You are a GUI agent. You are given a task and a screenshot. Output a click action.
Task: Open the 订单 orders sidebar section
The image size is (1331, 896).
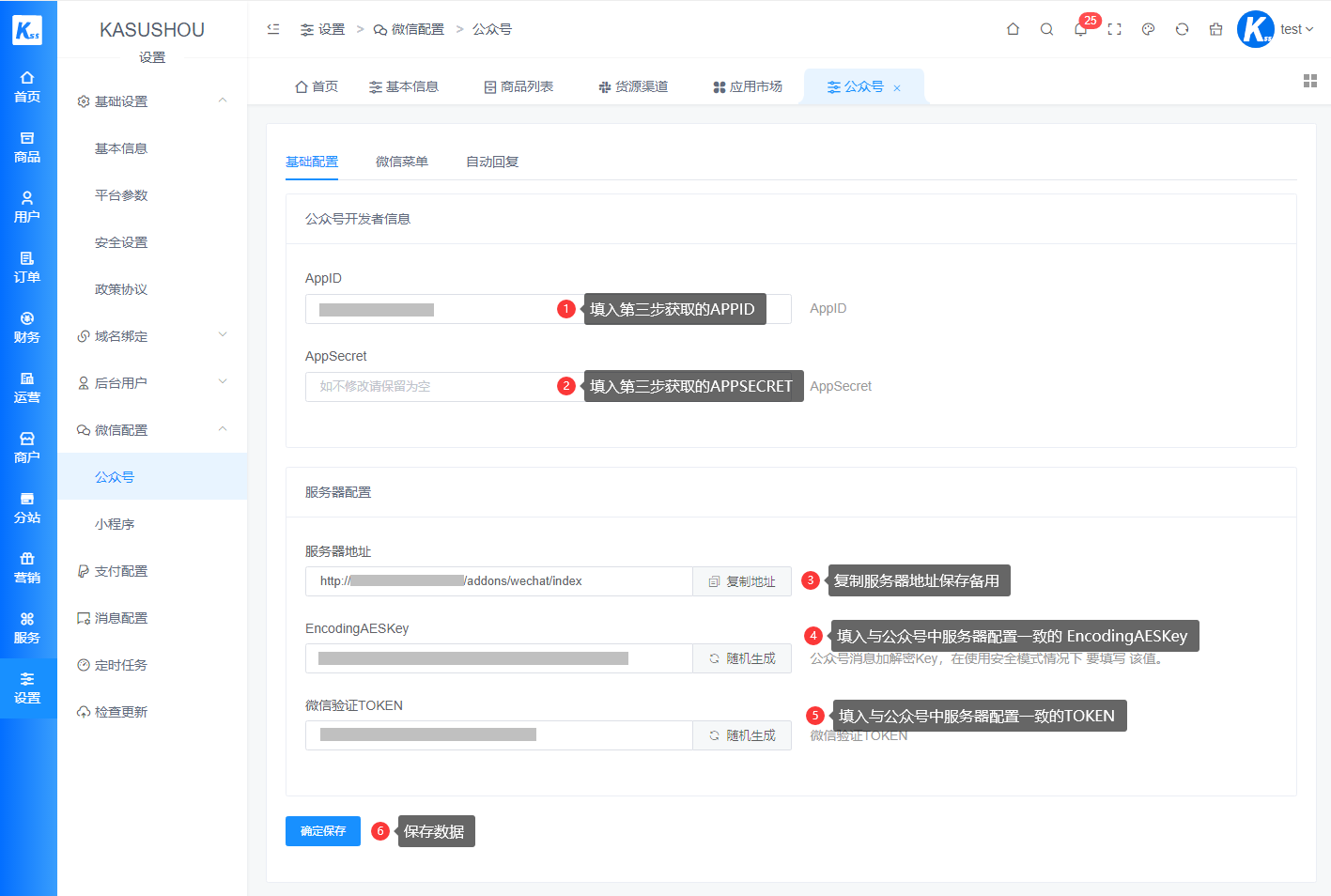point(27,268)
